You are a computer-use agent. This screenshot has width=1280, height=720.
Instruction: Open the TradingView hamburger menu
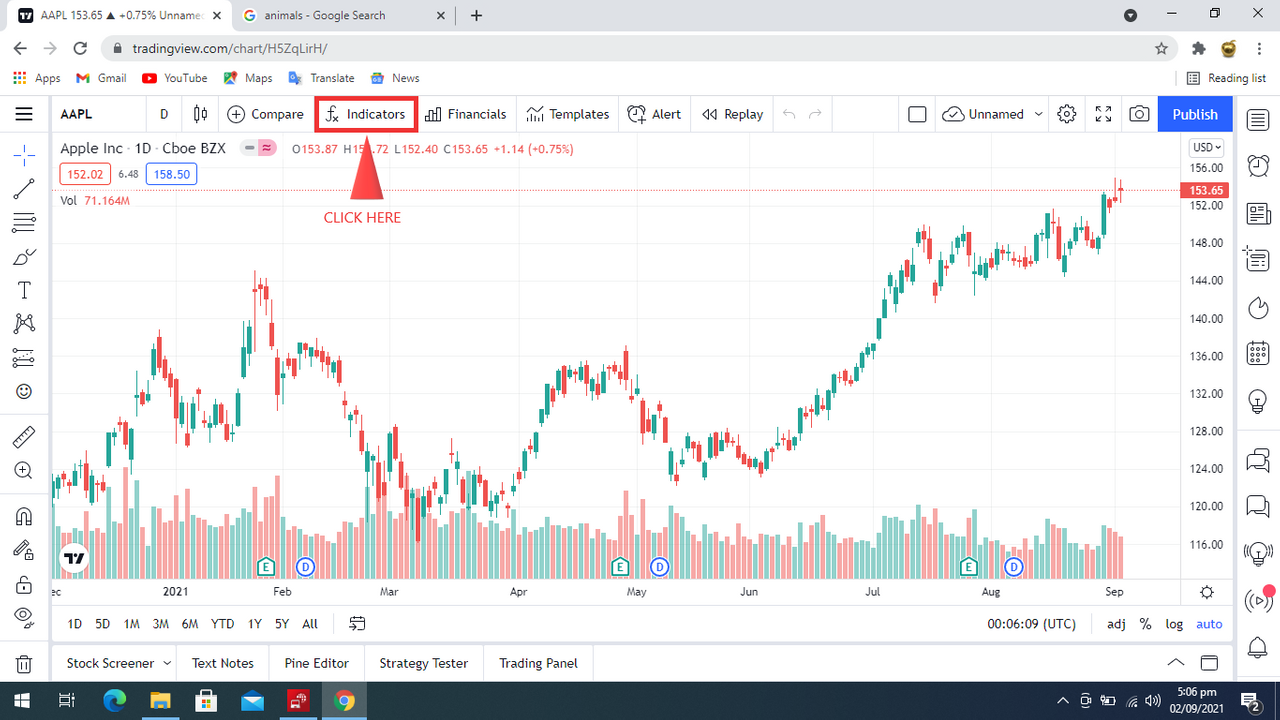click(x=24, y=114)
